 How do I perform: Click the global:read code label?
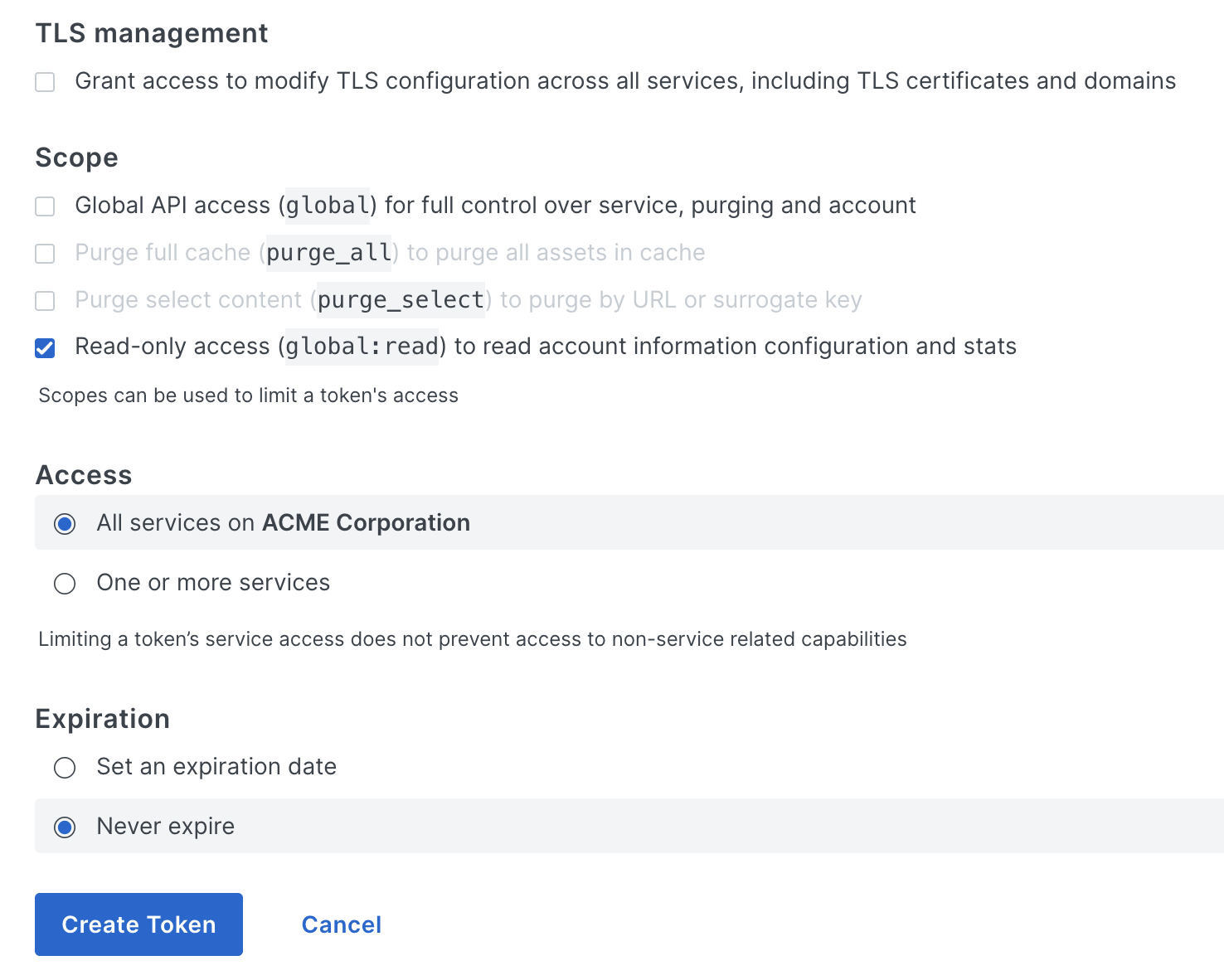(360, 347)
